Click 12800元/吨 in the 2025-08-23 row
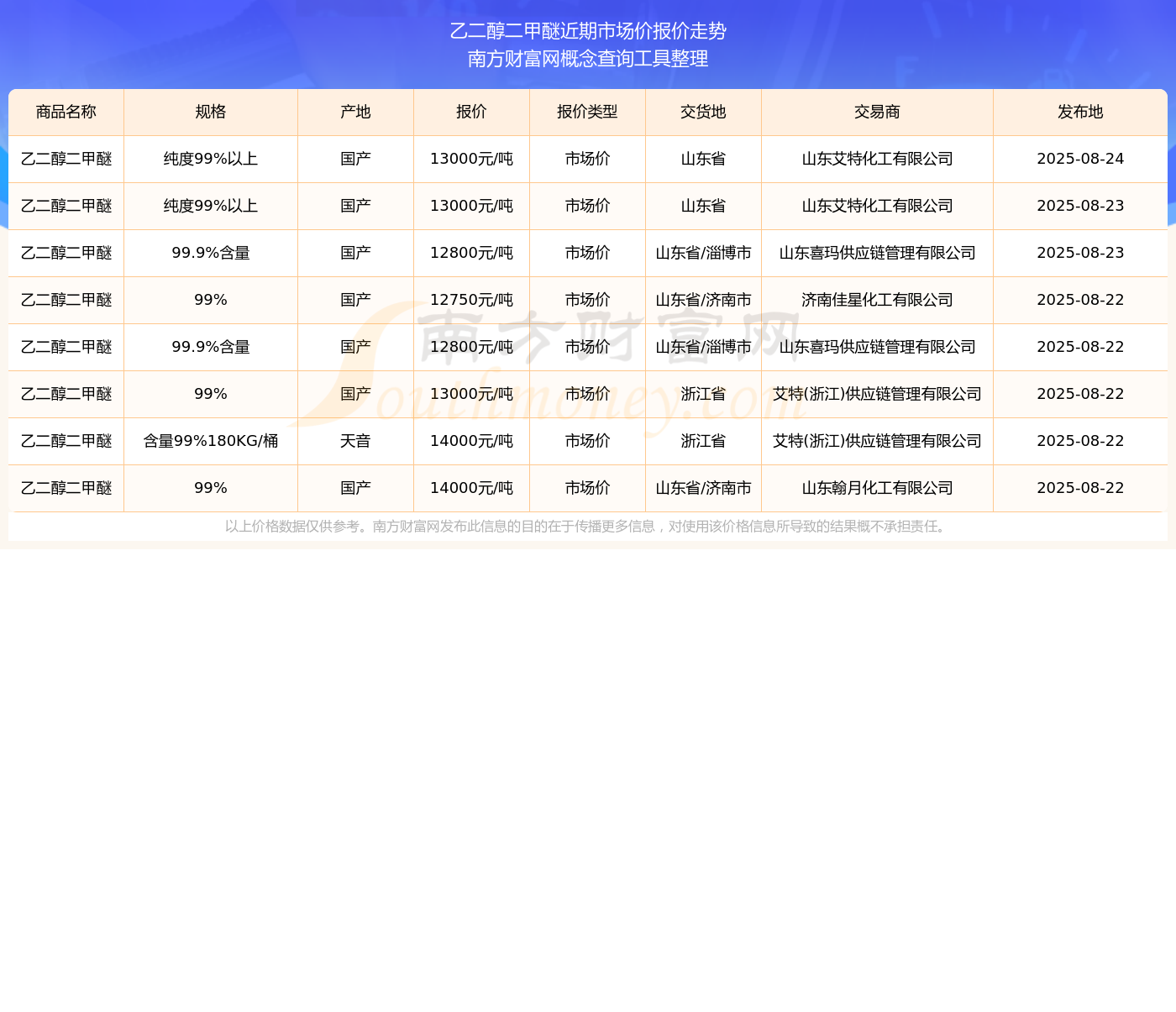The width and height of the screenshot is (1176, 1012). (471, 253)
